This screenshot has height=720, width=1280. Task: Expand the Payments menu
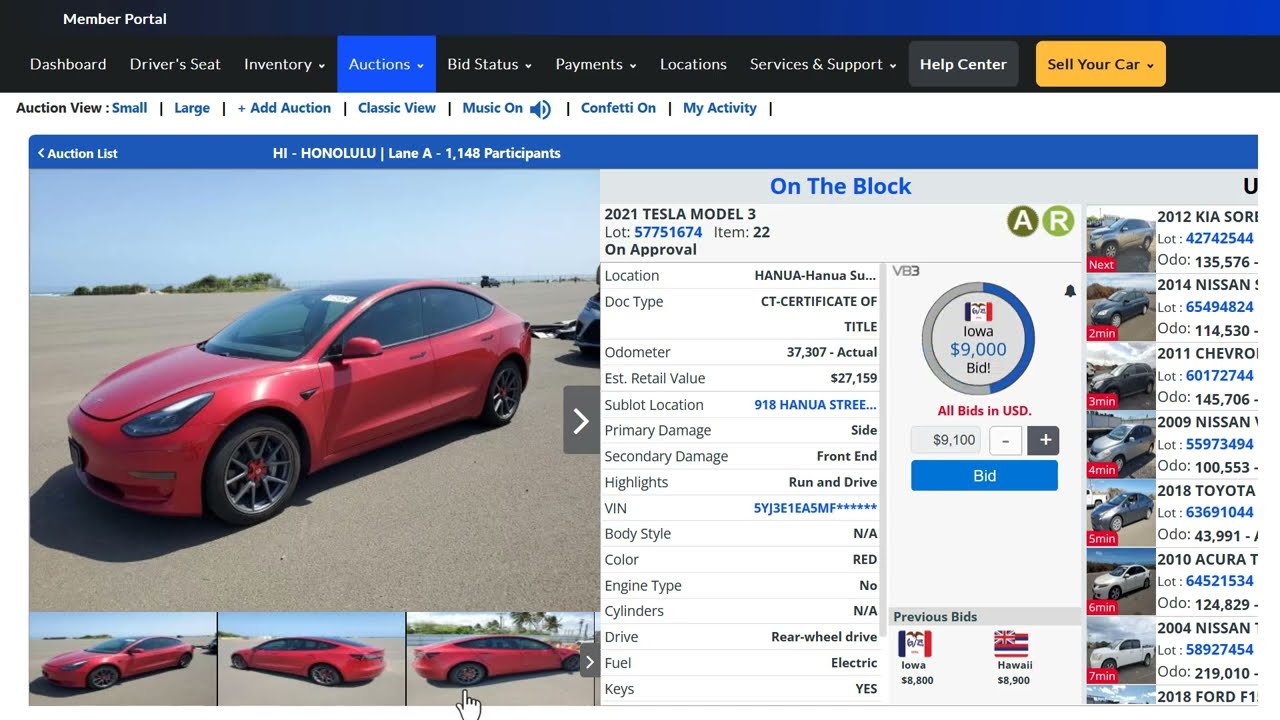[x=596, y=64]
